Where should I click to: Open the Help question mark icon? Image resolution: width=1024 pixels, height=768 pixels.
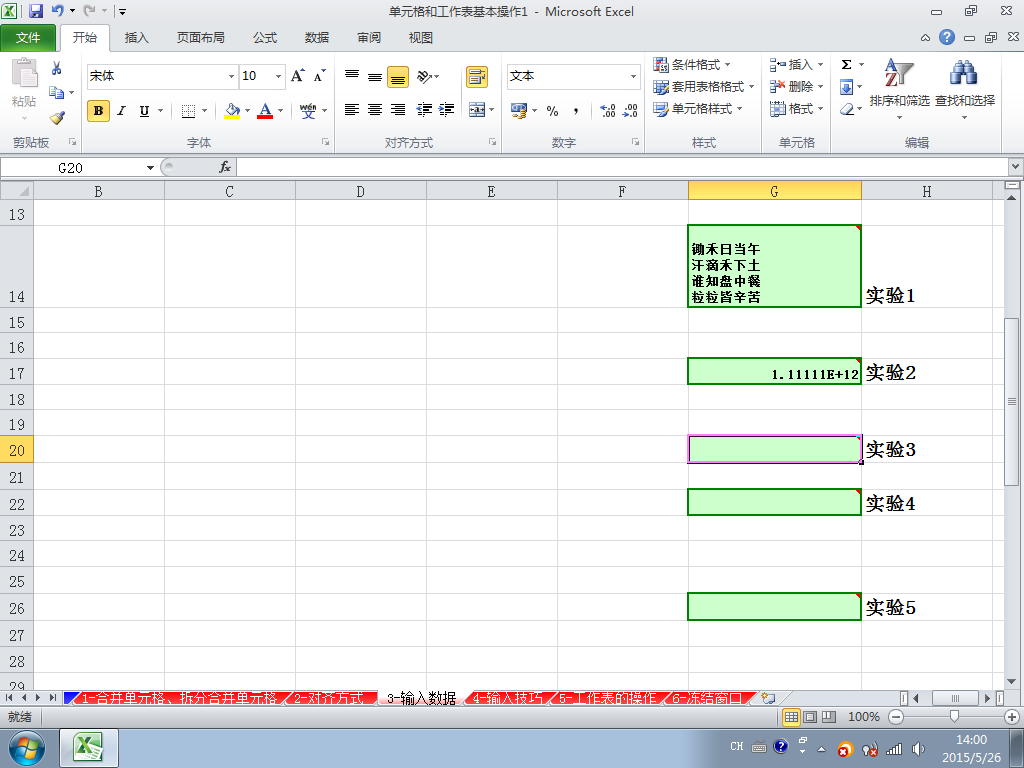click(947, 37)
